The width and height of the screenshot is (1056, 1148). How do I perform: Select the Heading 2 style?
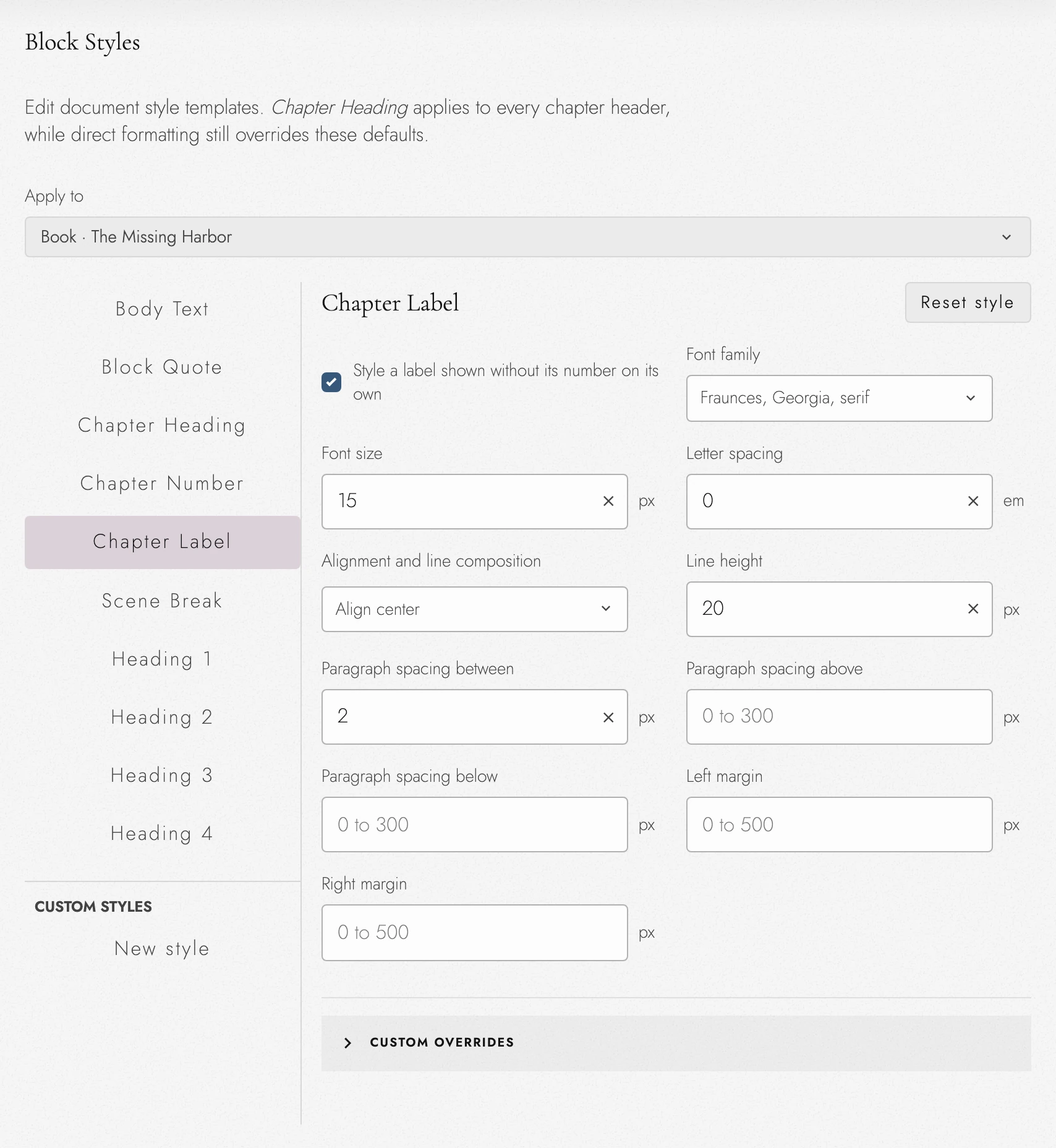click(x=162, y=717)
